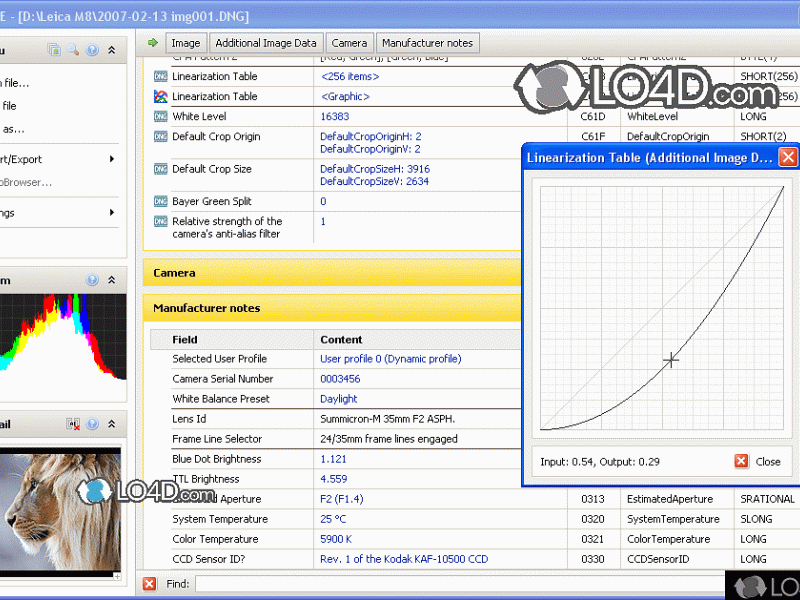Switch to the Camera tab

tap(349, 43)
